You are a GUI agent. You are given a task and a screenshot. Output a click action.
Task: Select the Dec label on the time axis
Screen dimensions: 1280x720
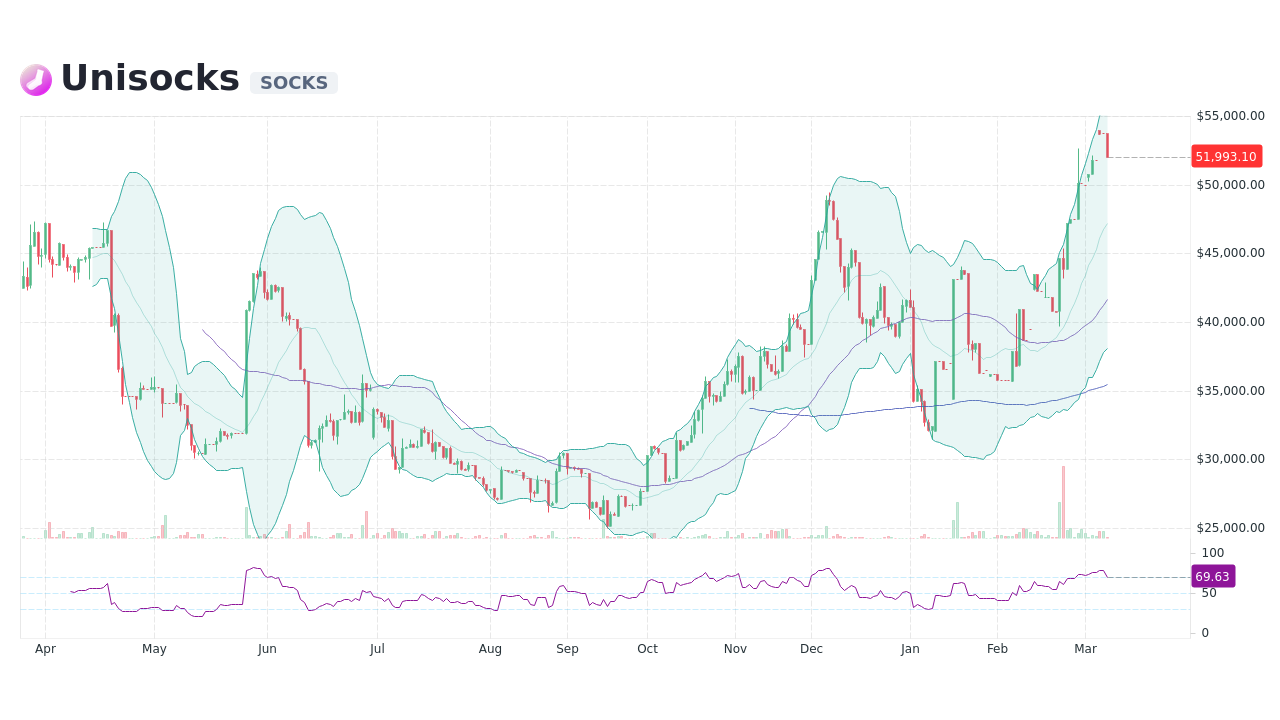click(811, 648)
